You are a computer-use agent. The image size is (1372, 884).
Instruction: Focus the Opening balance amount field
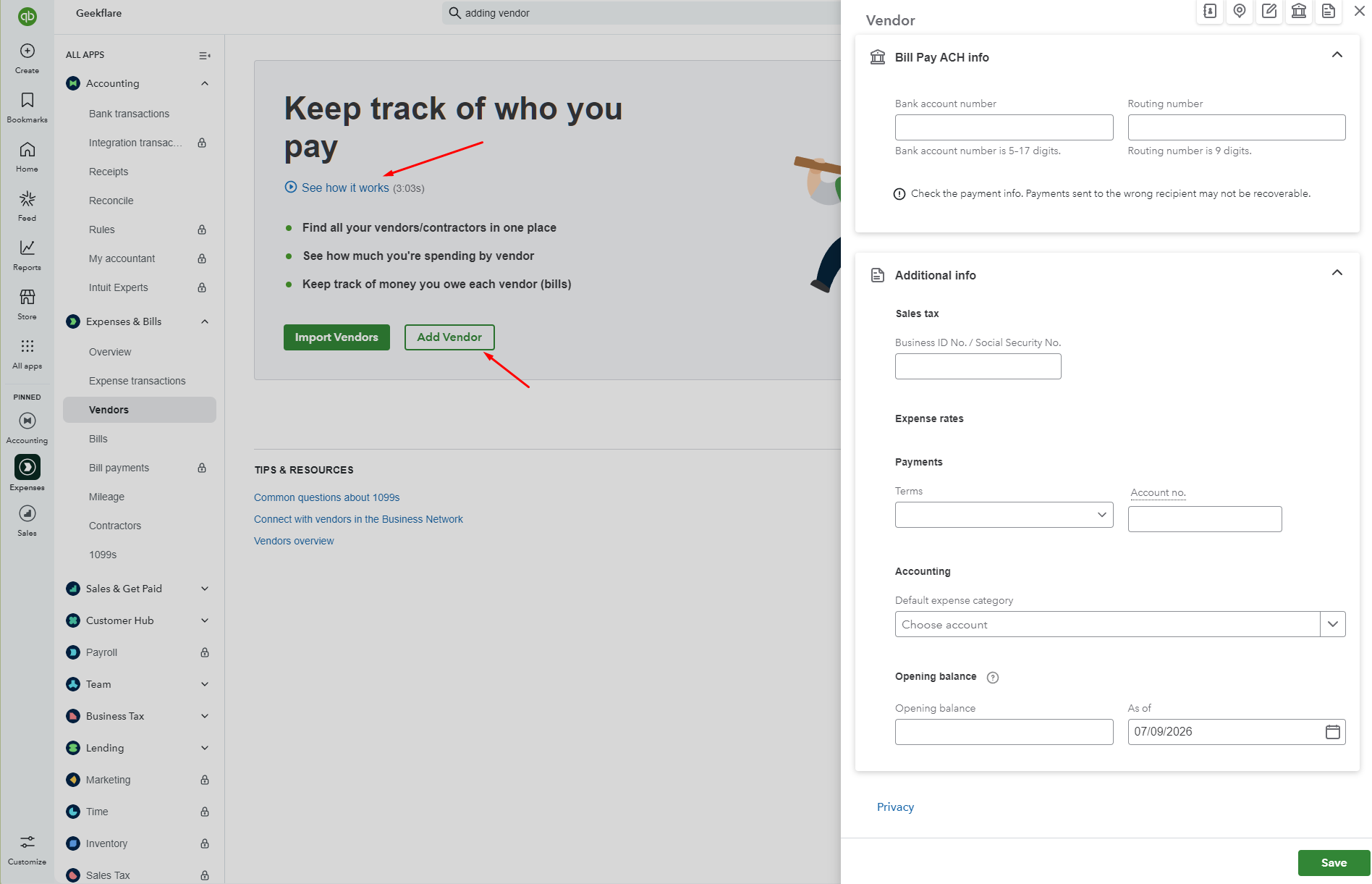[1004, 732]
